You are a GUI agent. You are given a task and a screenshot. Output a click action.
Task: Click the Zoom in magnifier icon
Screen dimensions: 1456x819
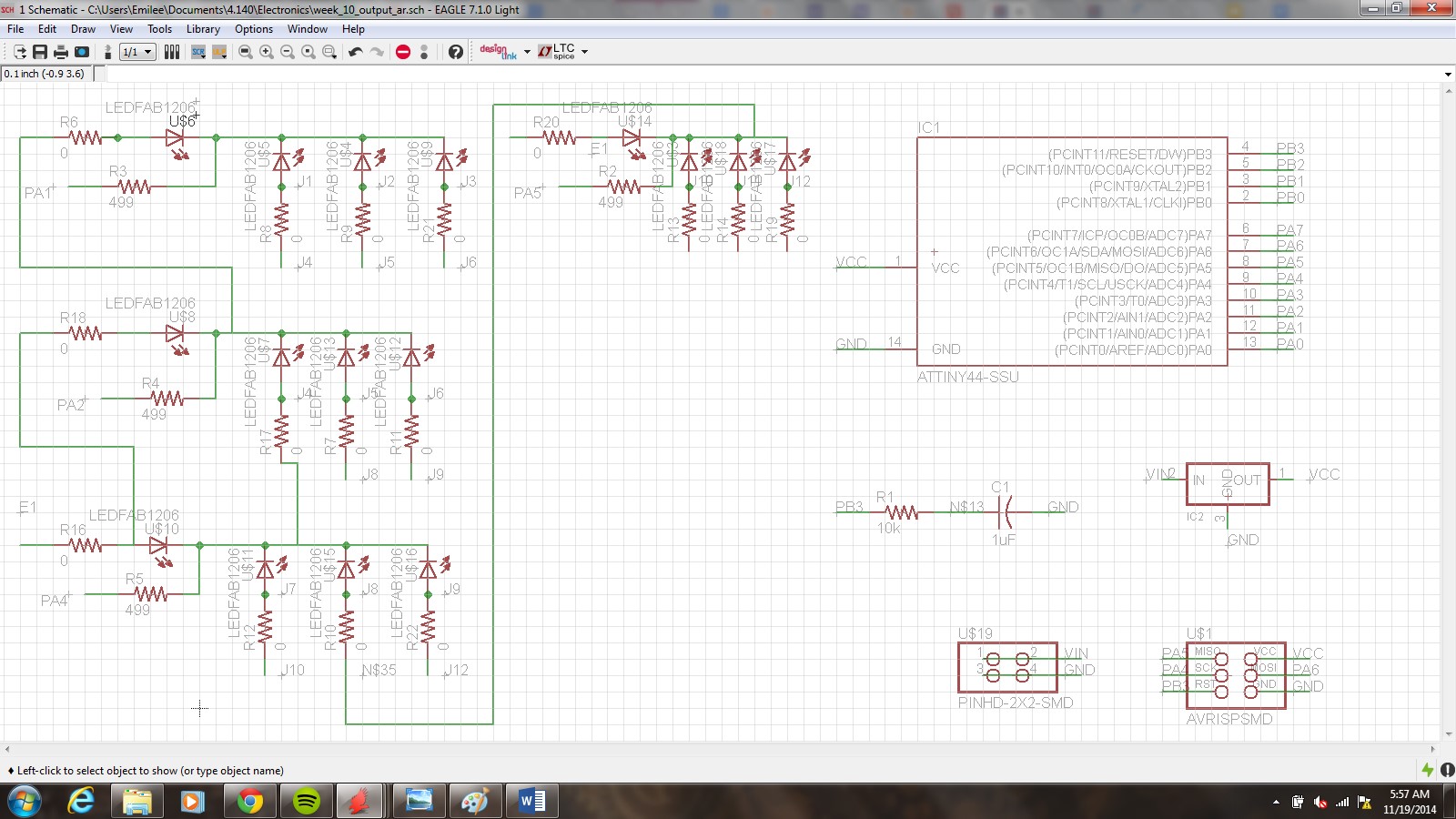(267, 52)
